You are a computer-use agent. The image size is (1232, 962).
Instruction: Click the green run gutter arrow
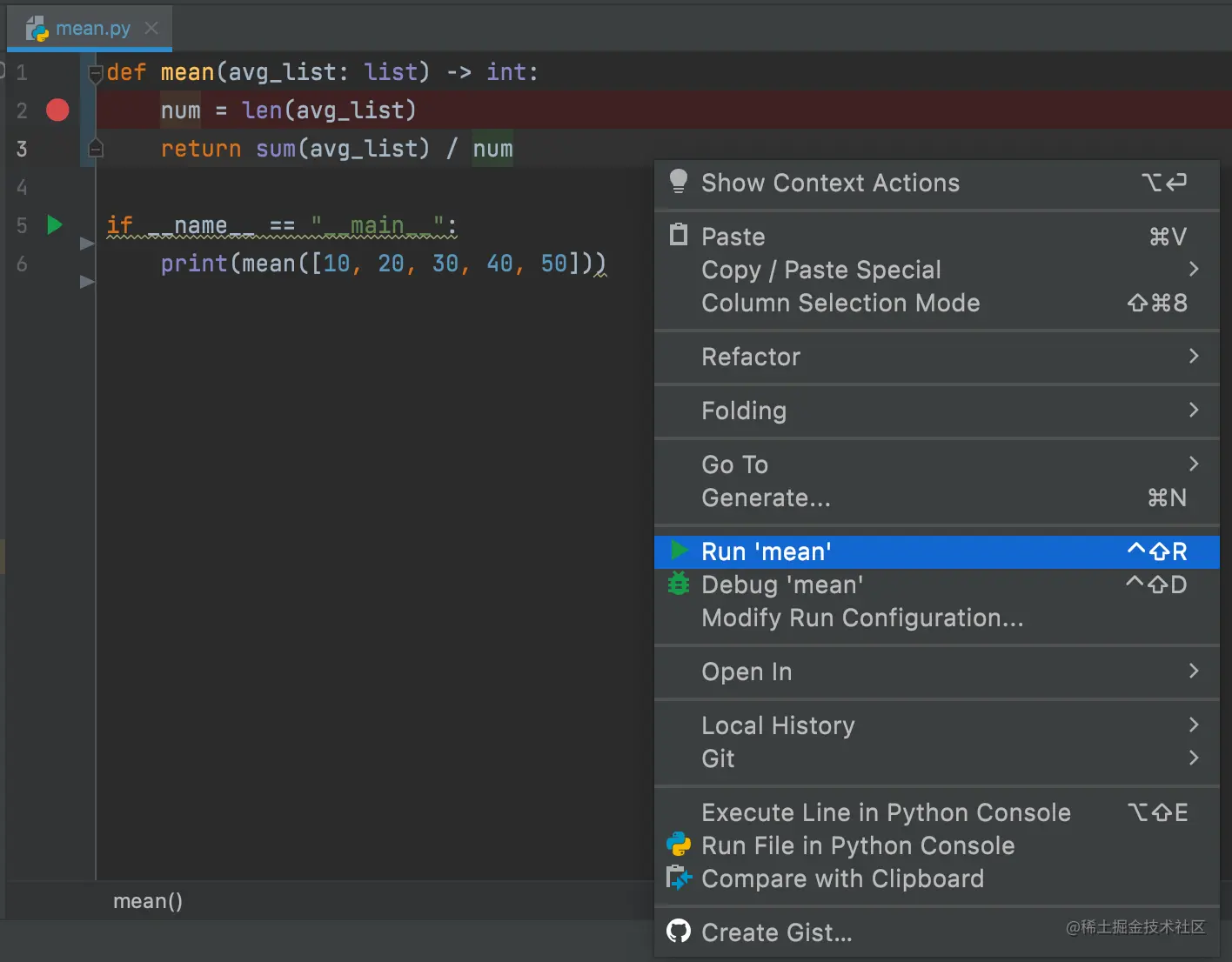pos(55,225)
